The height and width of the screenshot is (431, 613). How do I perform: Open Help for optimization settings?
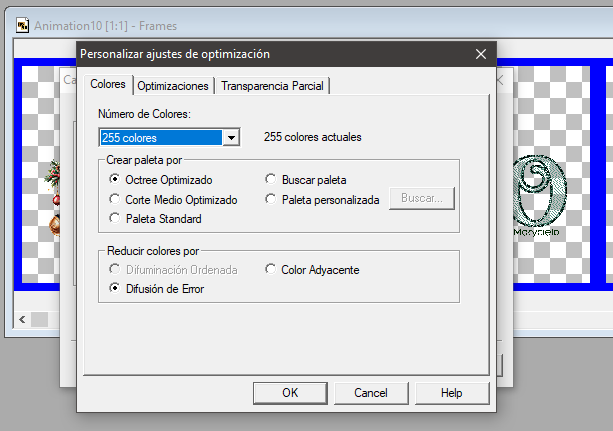click(x=452, y=393)
